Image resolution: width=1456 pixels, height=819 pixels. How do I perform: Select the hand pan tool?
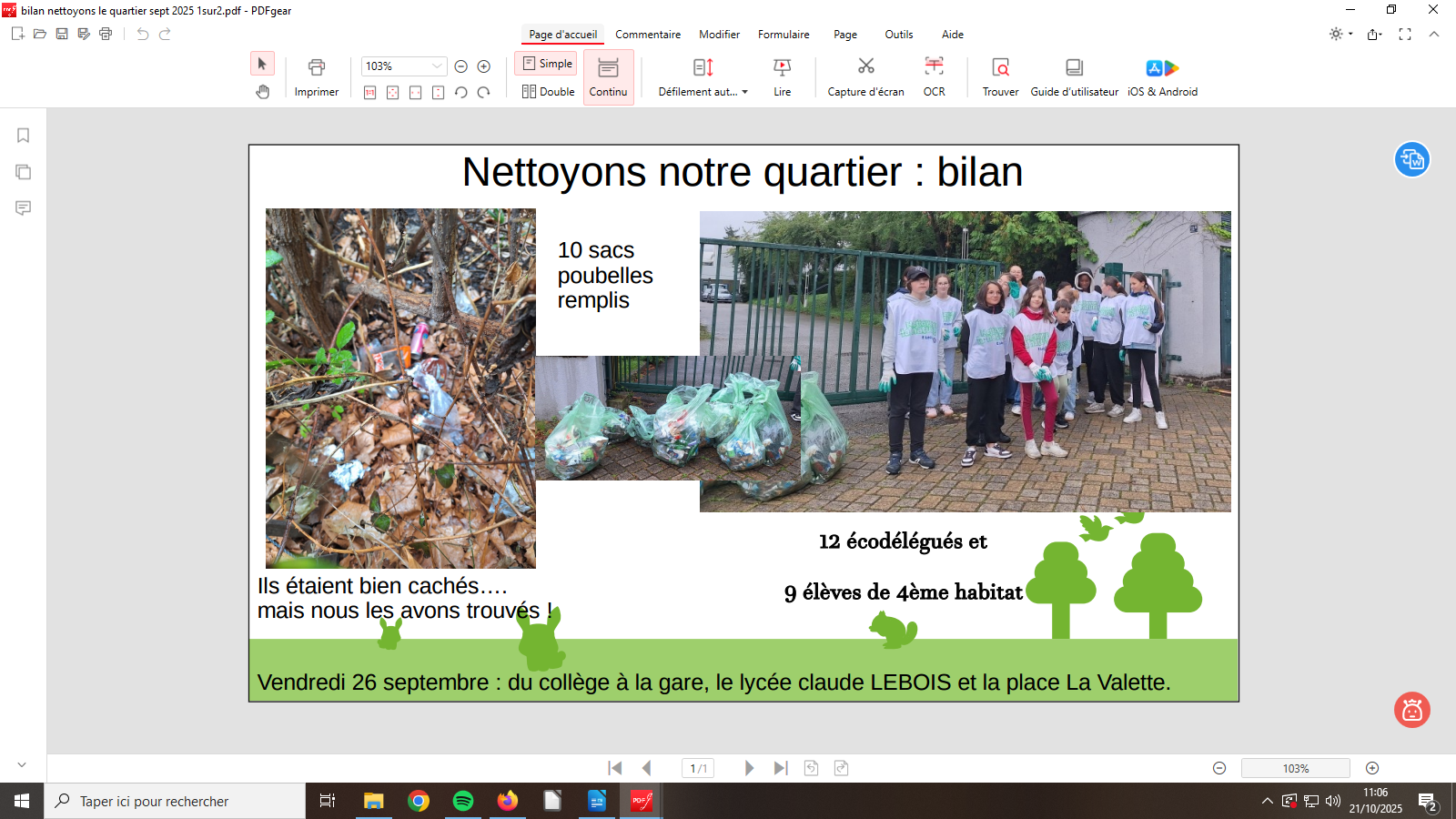click(262, 92)
